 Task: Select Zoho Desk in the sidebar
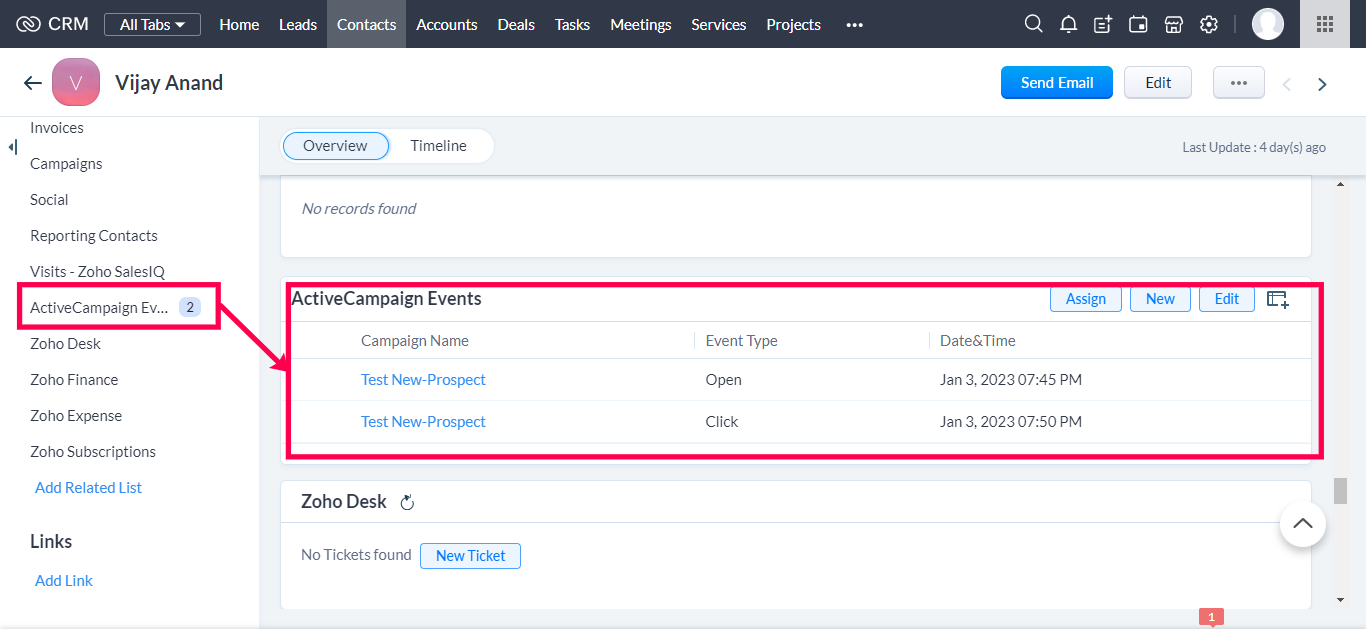(65, 344)
